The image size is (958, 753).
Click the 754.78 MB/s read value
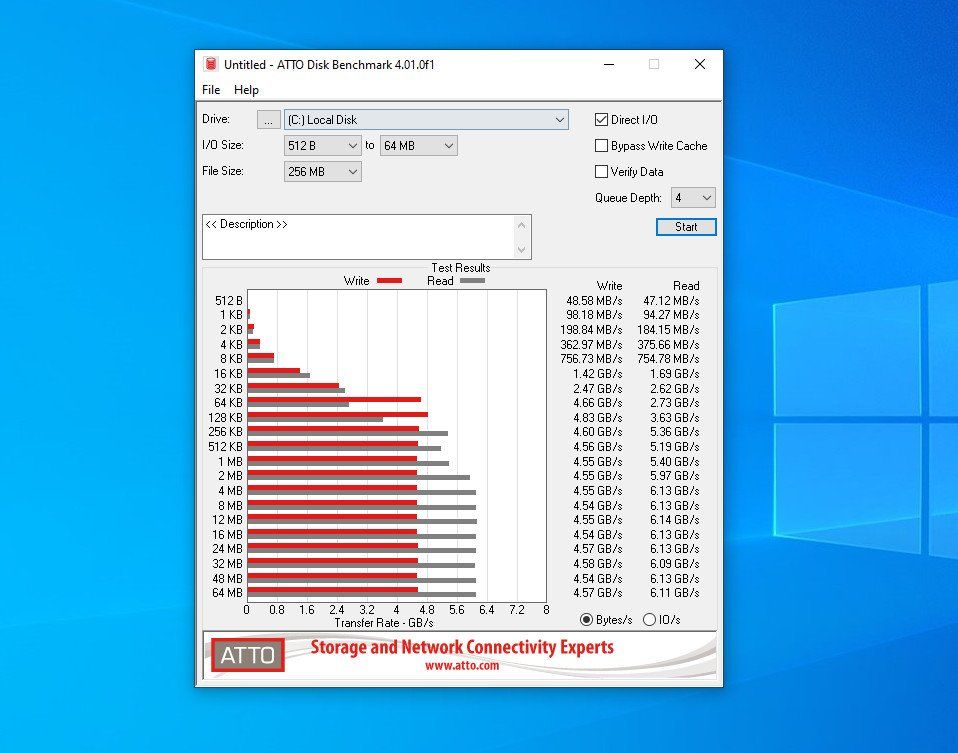(x=668, y=359)
